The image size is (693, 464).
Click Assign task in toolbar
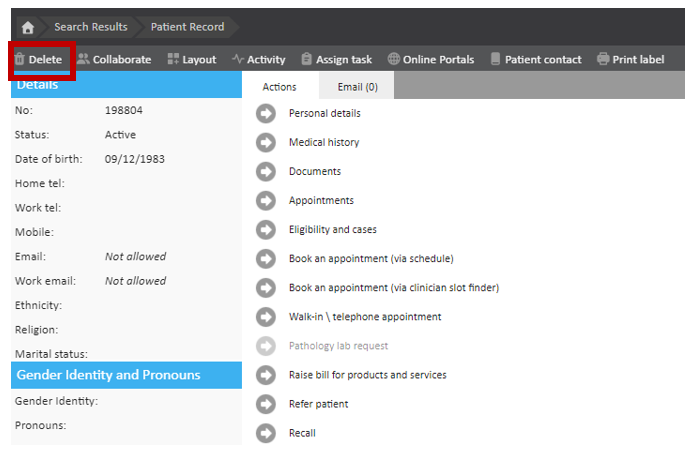(337, 60)
